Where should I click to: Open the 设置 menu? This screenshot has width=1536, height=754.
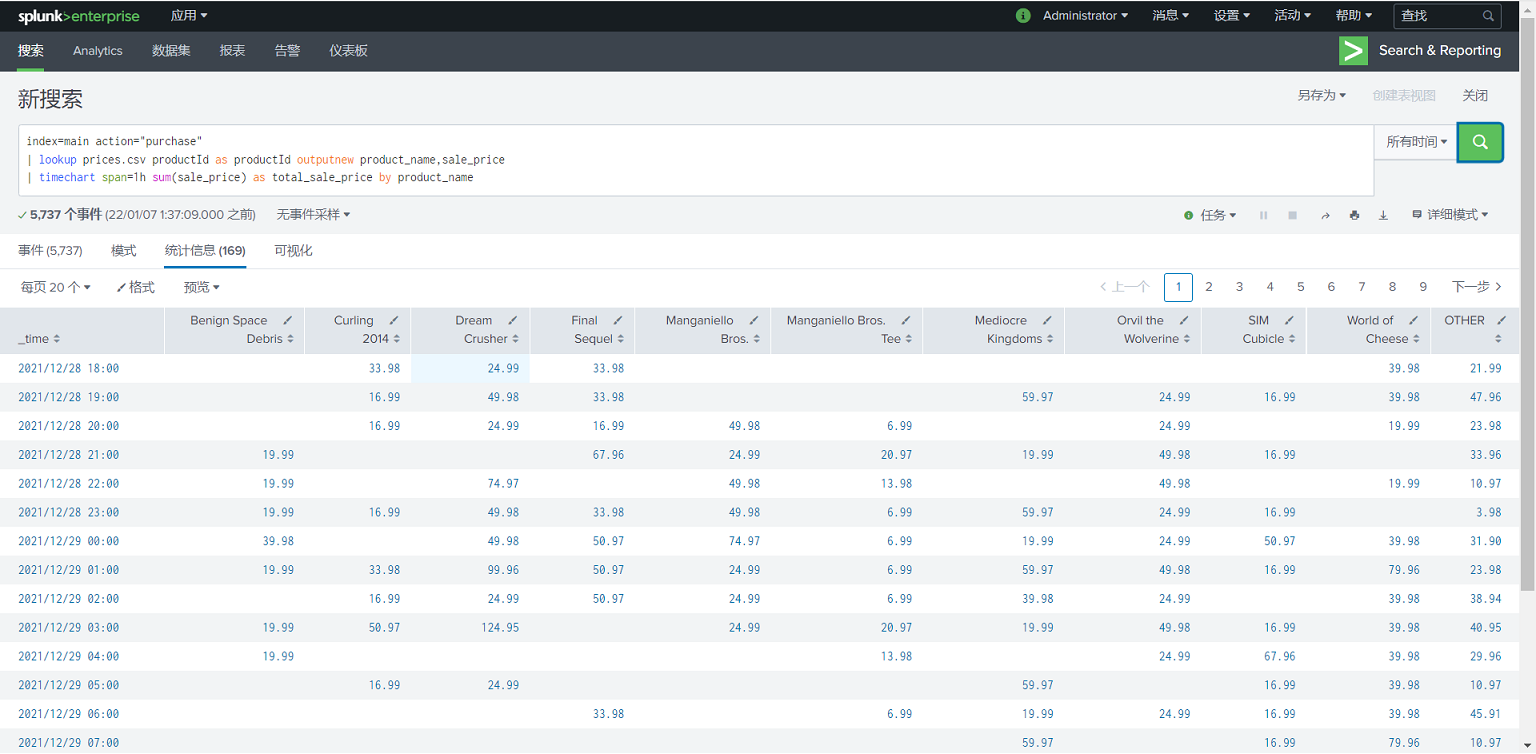[x=1232, y=15]
